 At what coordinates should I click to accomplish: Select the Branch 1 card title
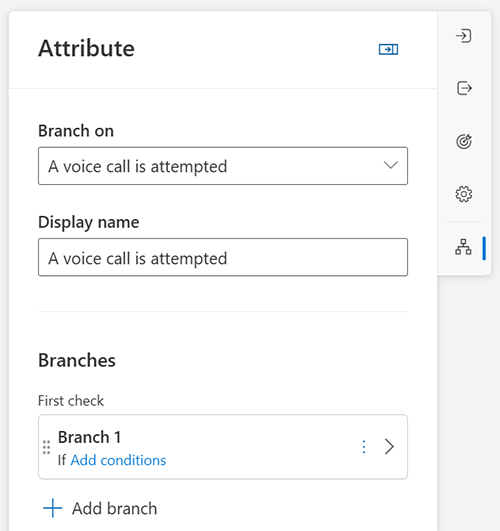pyautogui.click(x=89, y=437)
